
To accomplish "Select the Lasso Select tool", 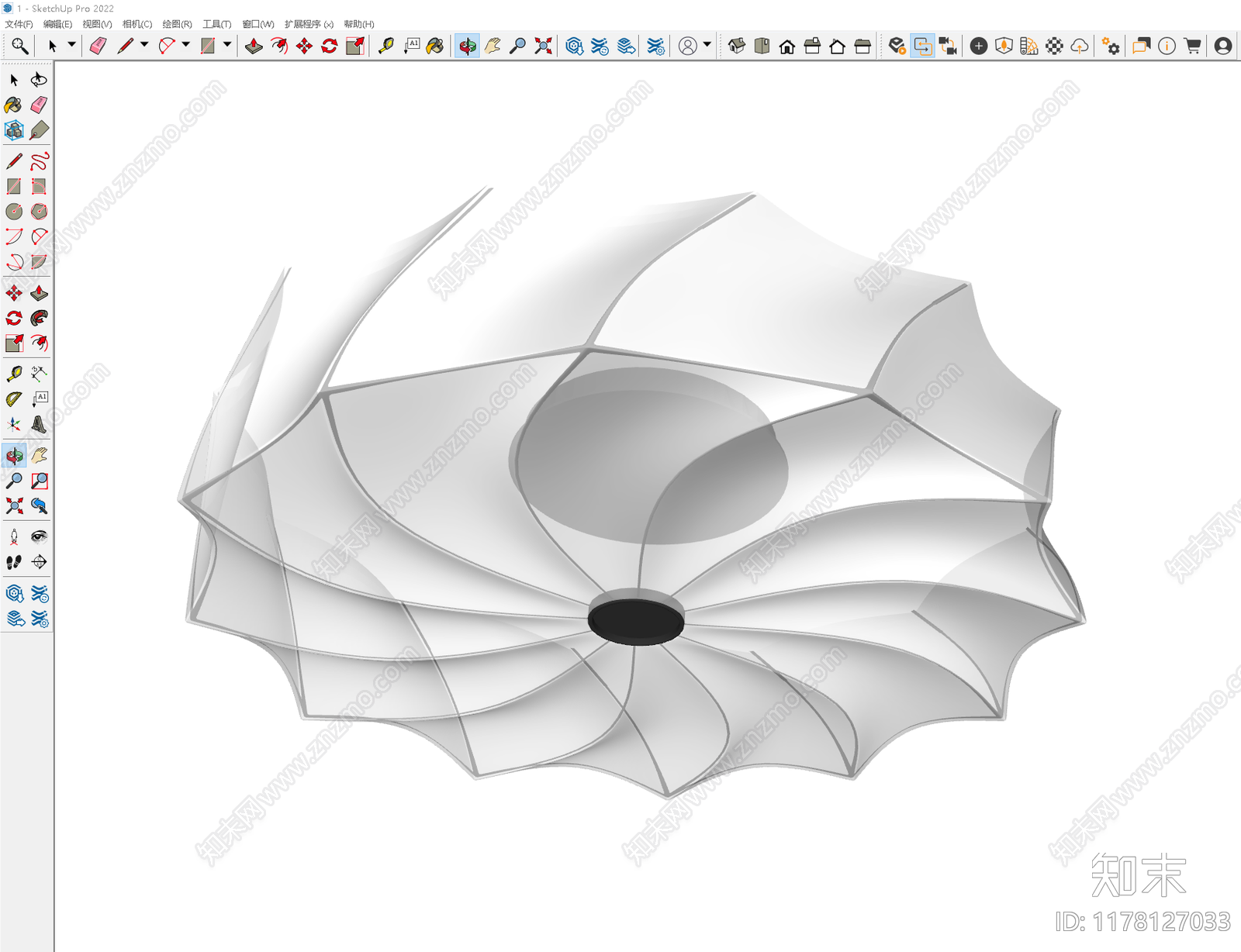I will coord(39,80).
